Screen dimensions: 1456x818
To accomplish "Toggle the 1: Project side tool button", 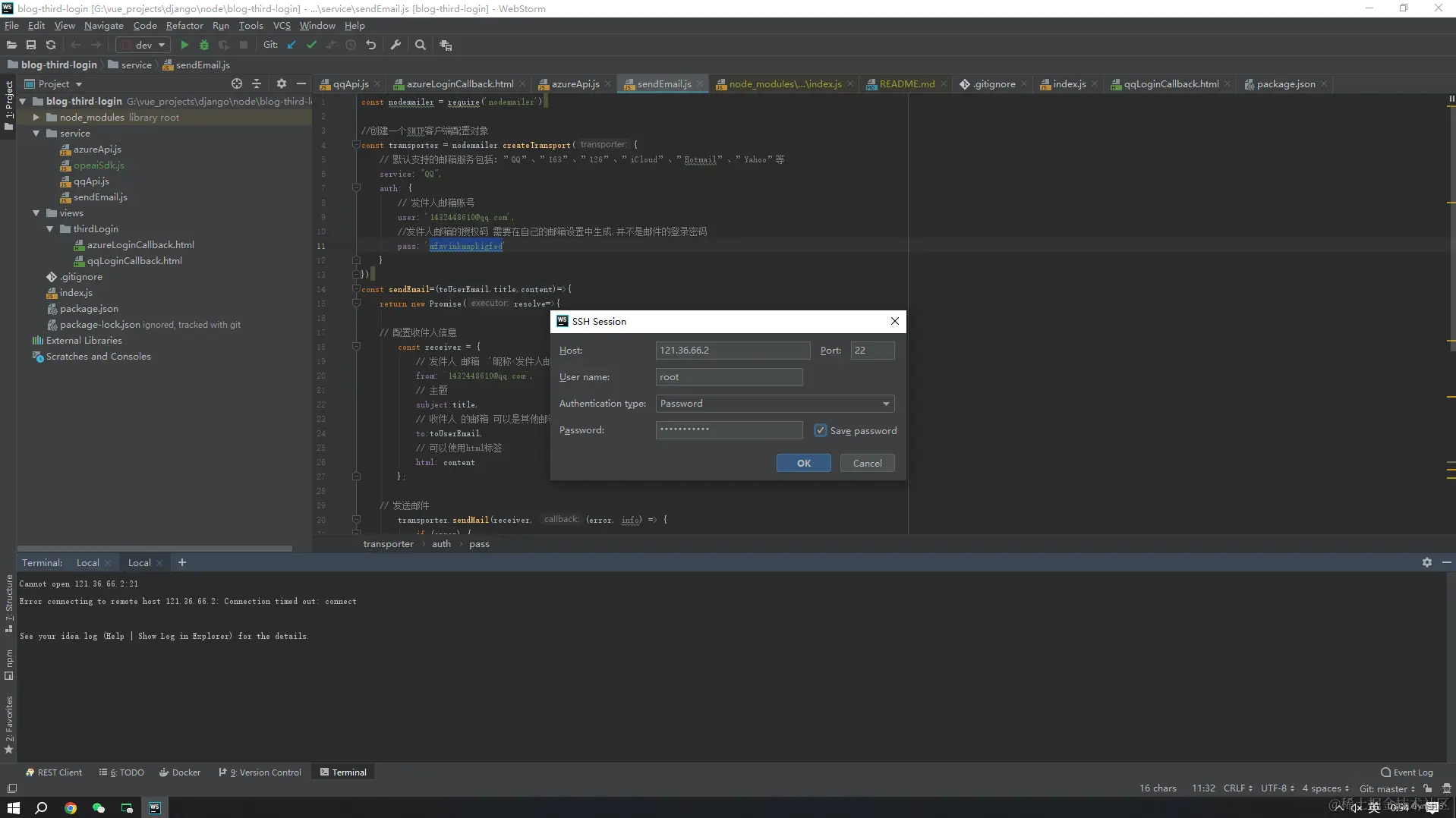I will 9,105.
